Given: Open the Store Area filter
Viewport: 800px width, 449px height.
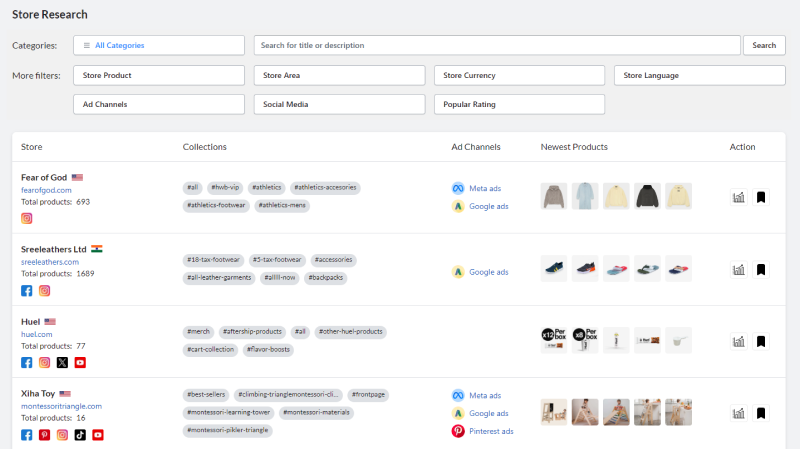Looking at the screenshot, I should click(339, 76).
